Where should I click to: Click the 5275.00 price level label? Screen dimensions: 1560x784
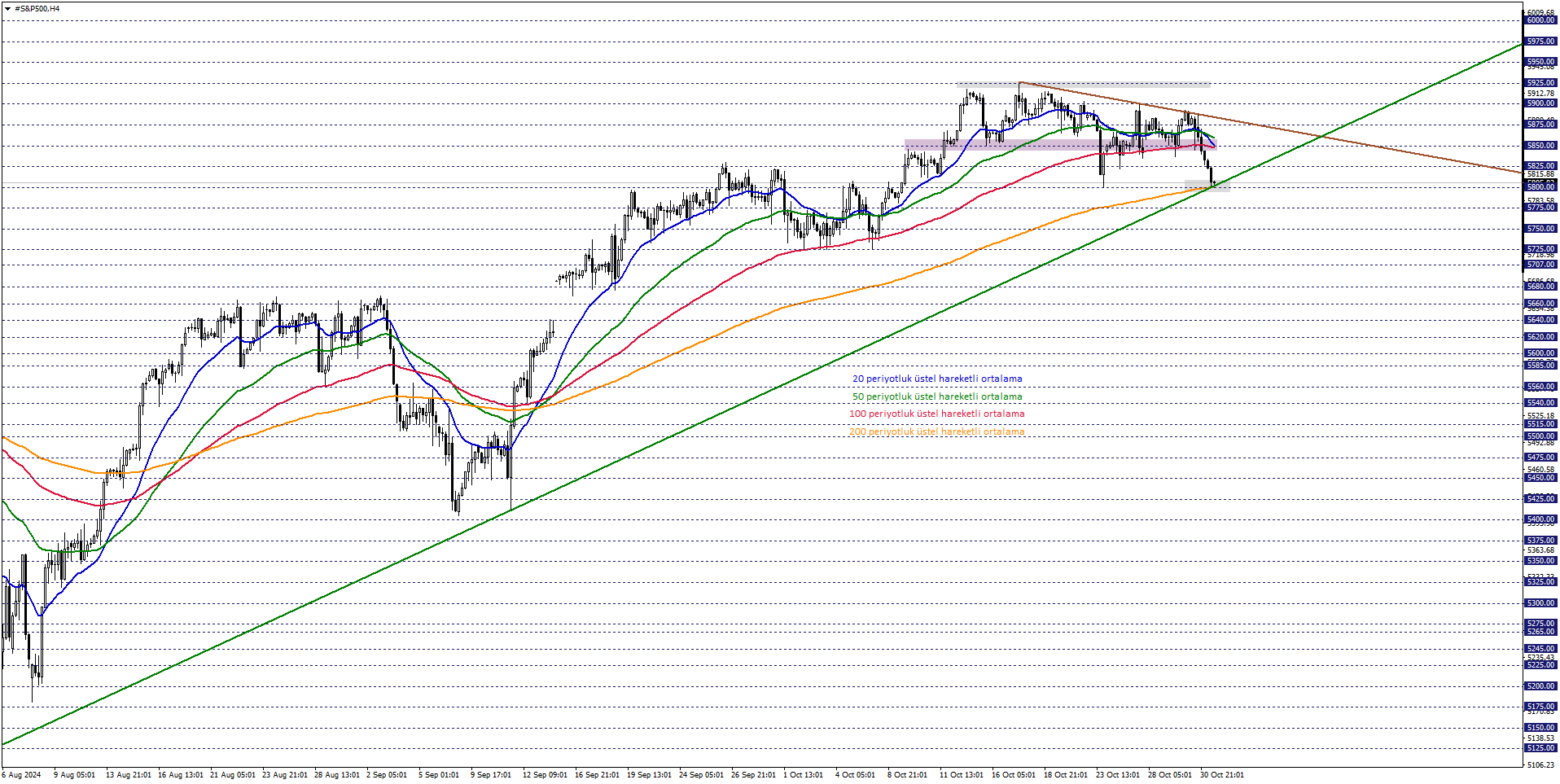coord(1540,624)
